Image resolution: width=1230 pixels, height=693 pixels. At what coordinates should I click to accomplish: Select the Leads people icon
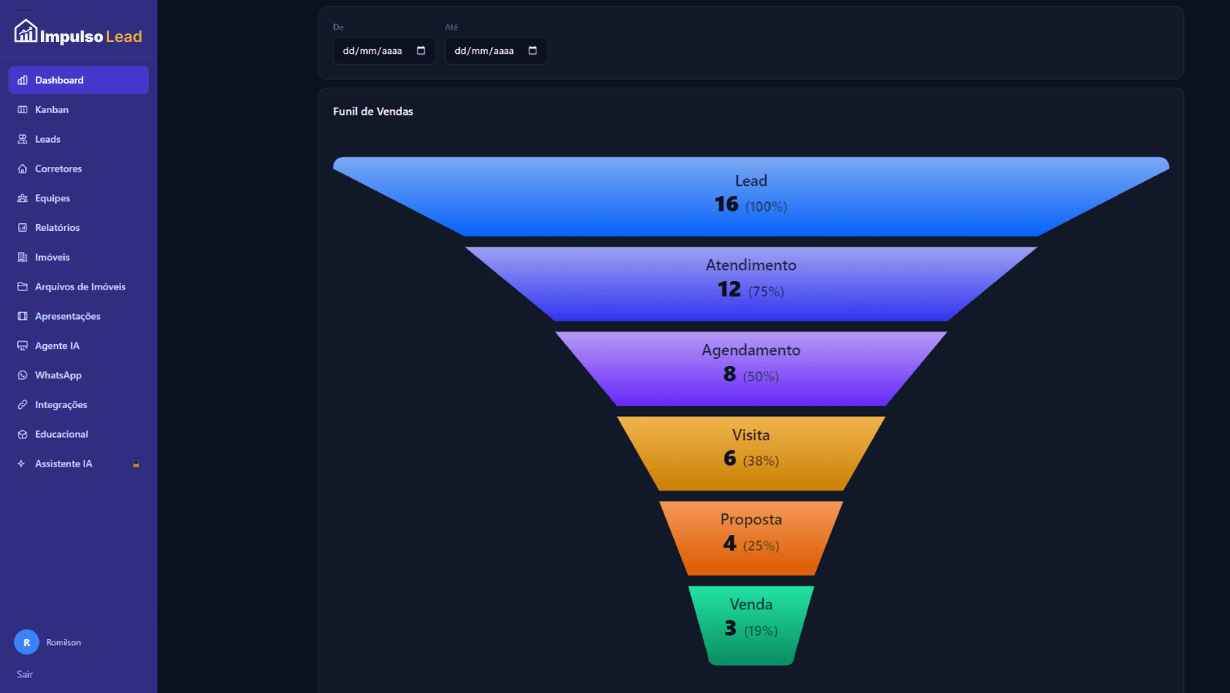coord(22,139)
